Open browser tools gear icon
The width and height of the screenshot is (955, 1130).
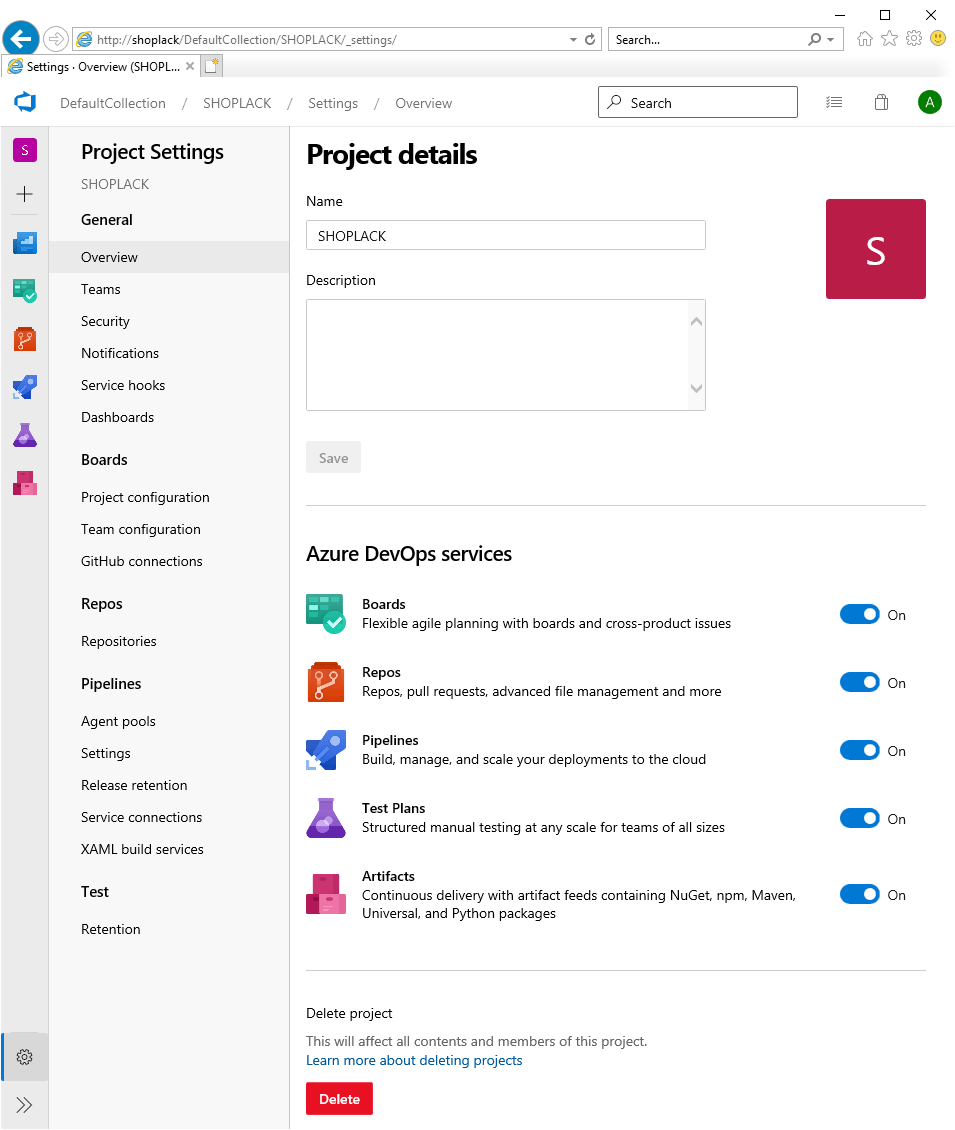point(914,39)
